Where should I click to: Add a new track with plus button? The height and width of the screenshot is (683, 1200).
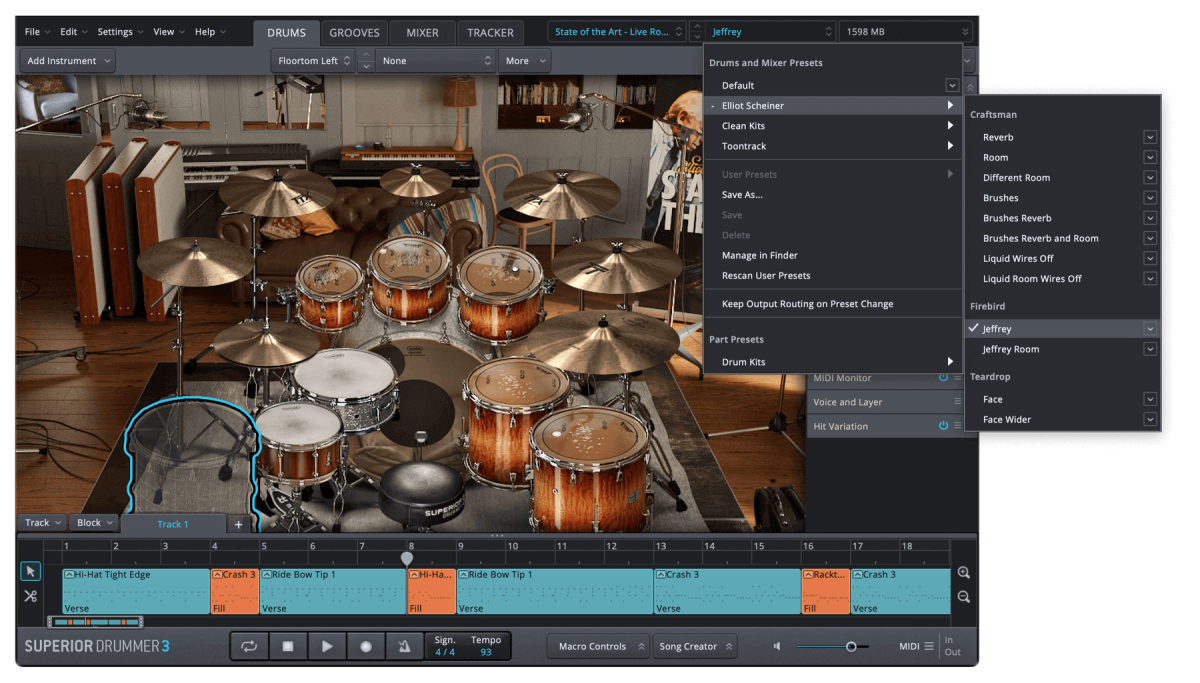pos(238,524)
